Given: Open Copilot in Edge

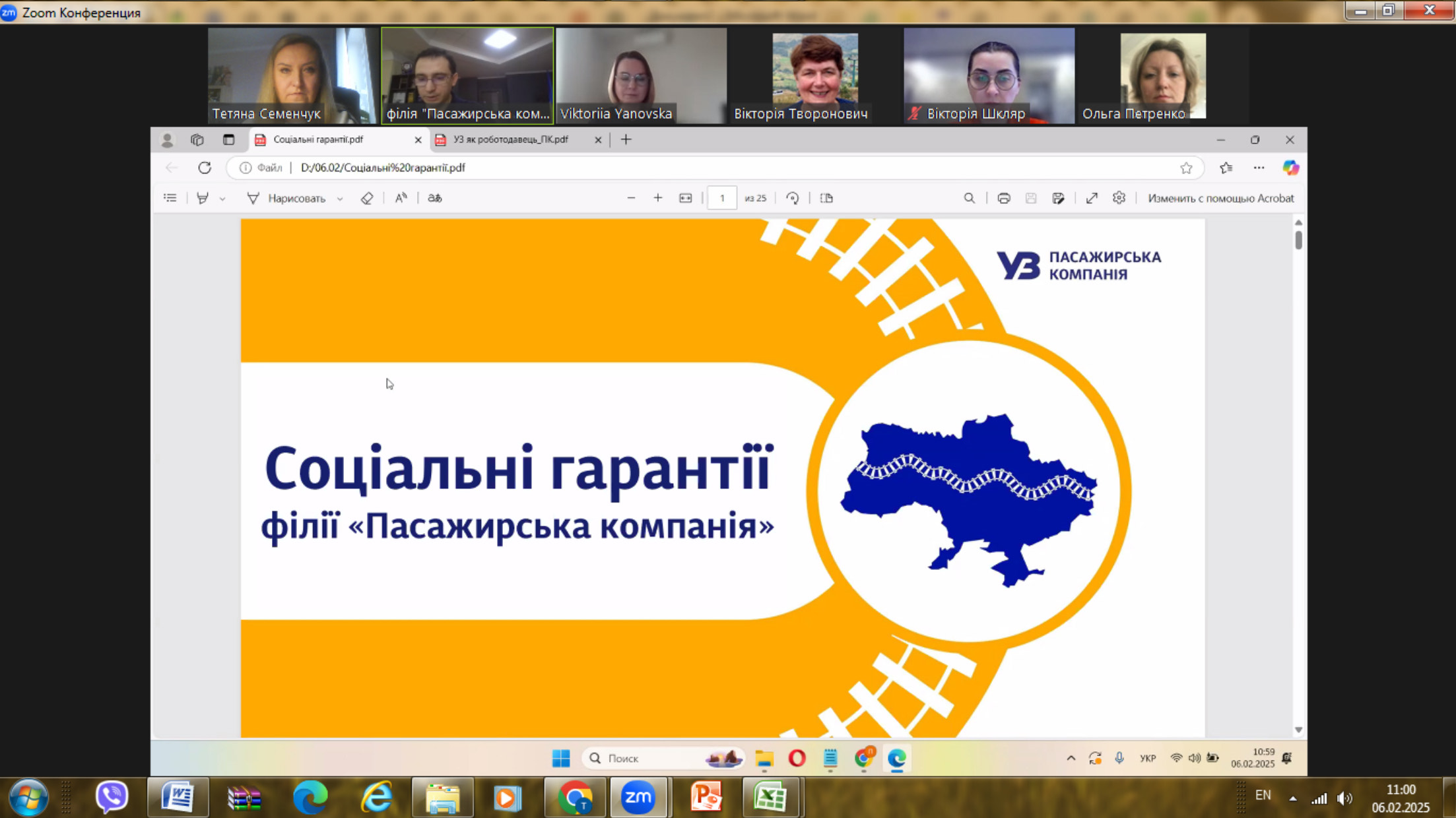Looking at the screenshot, I should (1290, 168).
